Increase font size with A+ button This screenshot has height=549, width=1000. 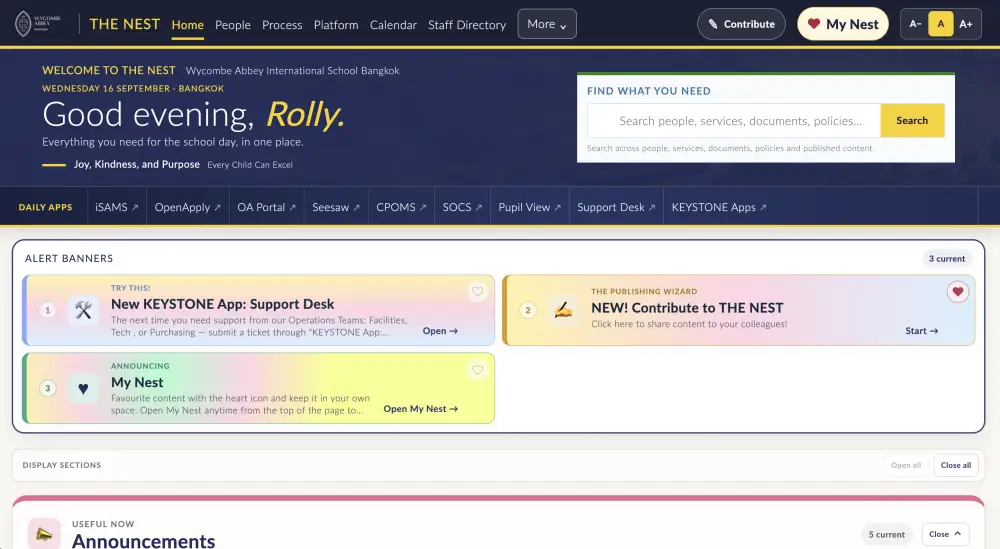[966, 24]
